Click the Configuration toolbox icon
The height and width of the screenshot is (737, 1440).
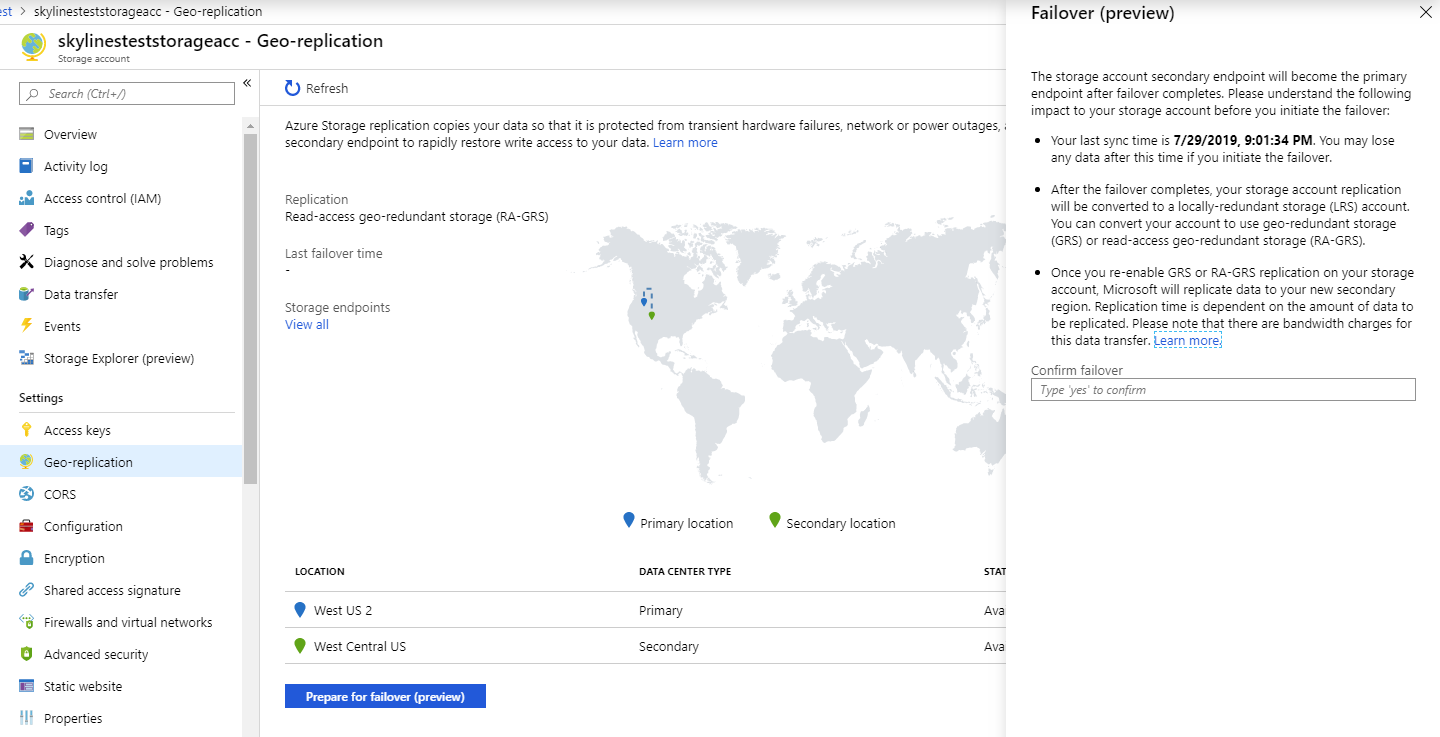tap(27, 526)
